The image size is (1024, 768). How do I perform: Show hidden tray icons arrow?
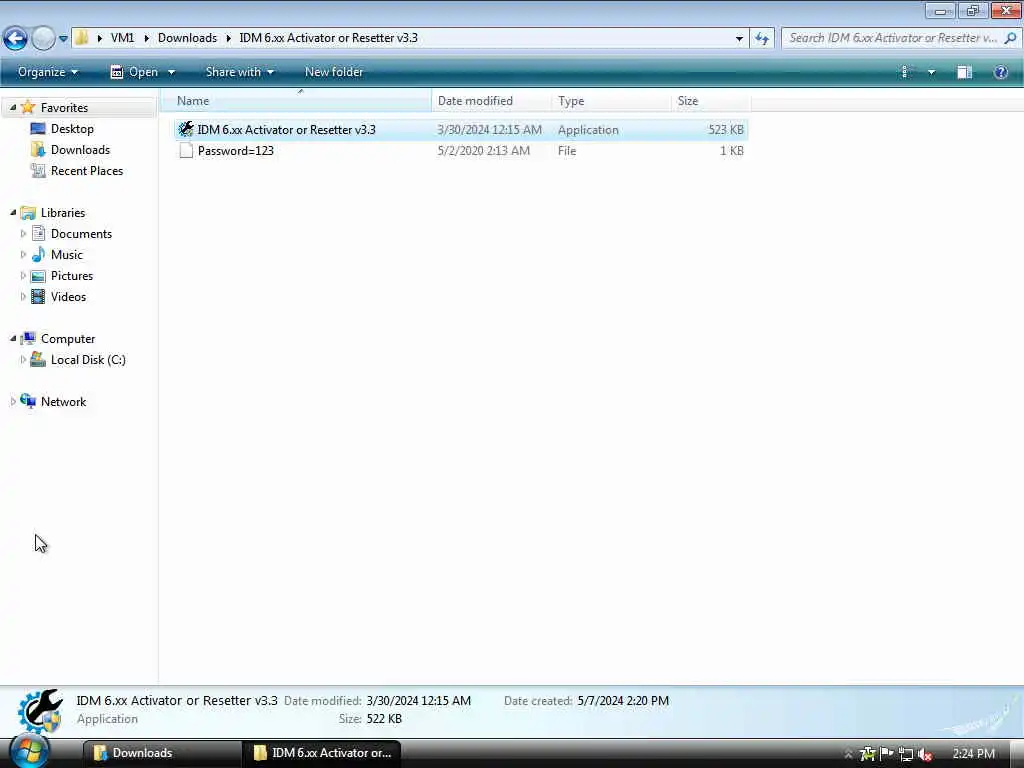(x=848, y=754)
